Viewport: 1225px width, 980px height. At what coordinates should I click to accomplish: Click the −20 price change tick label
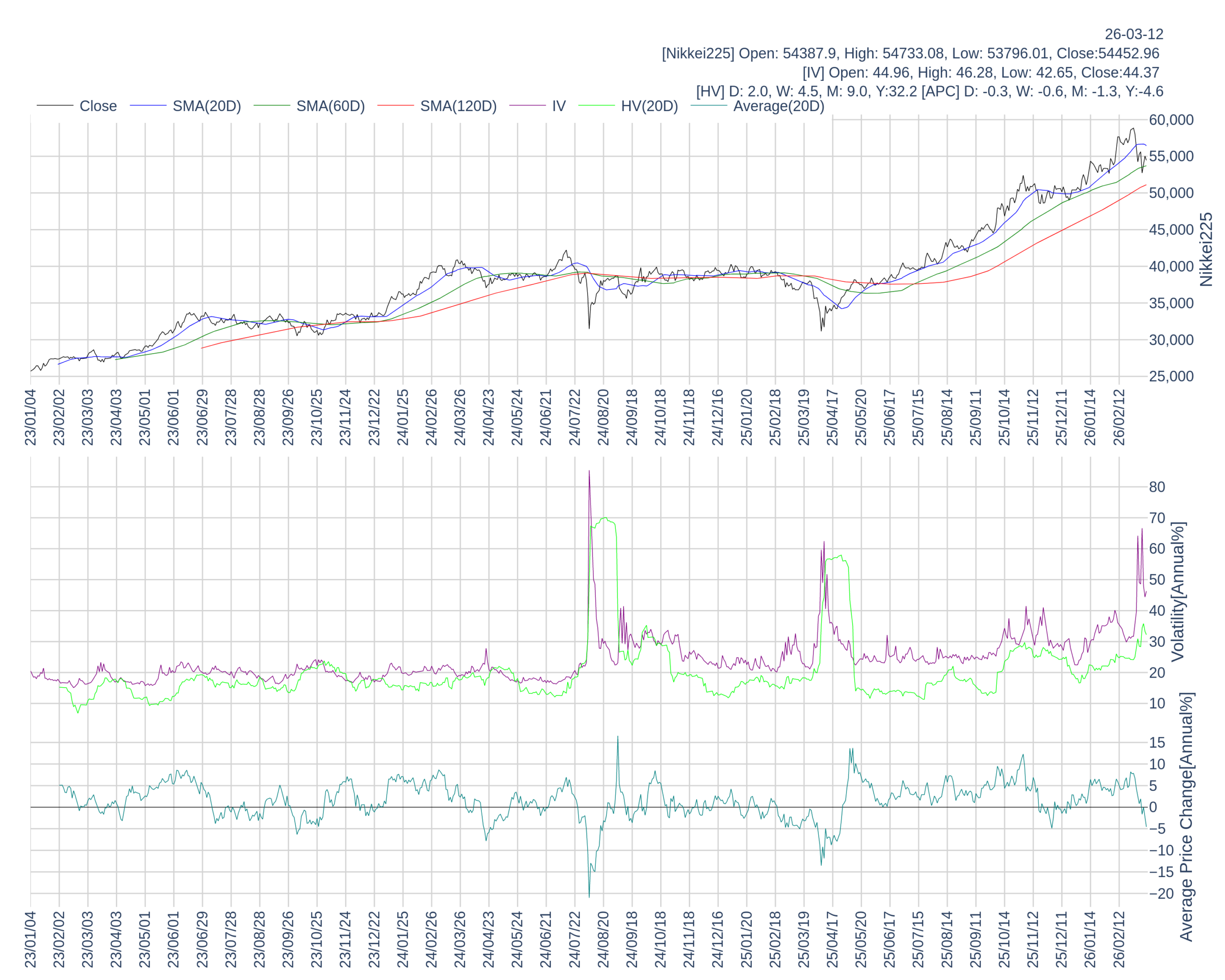coord(1161,894)
